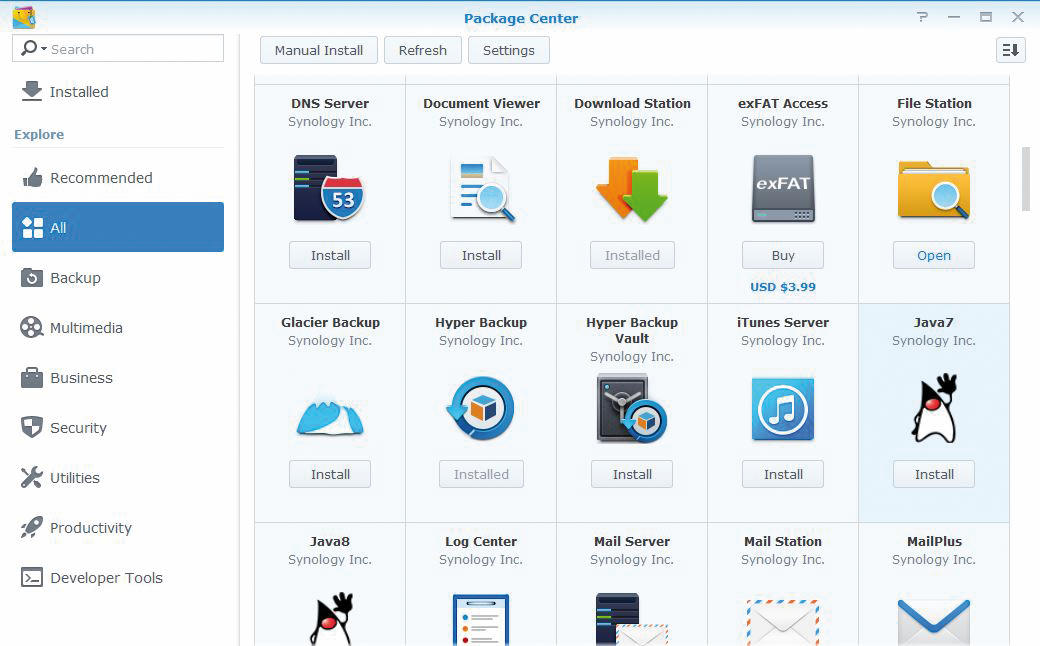Go to the Security category

[118, 428]
